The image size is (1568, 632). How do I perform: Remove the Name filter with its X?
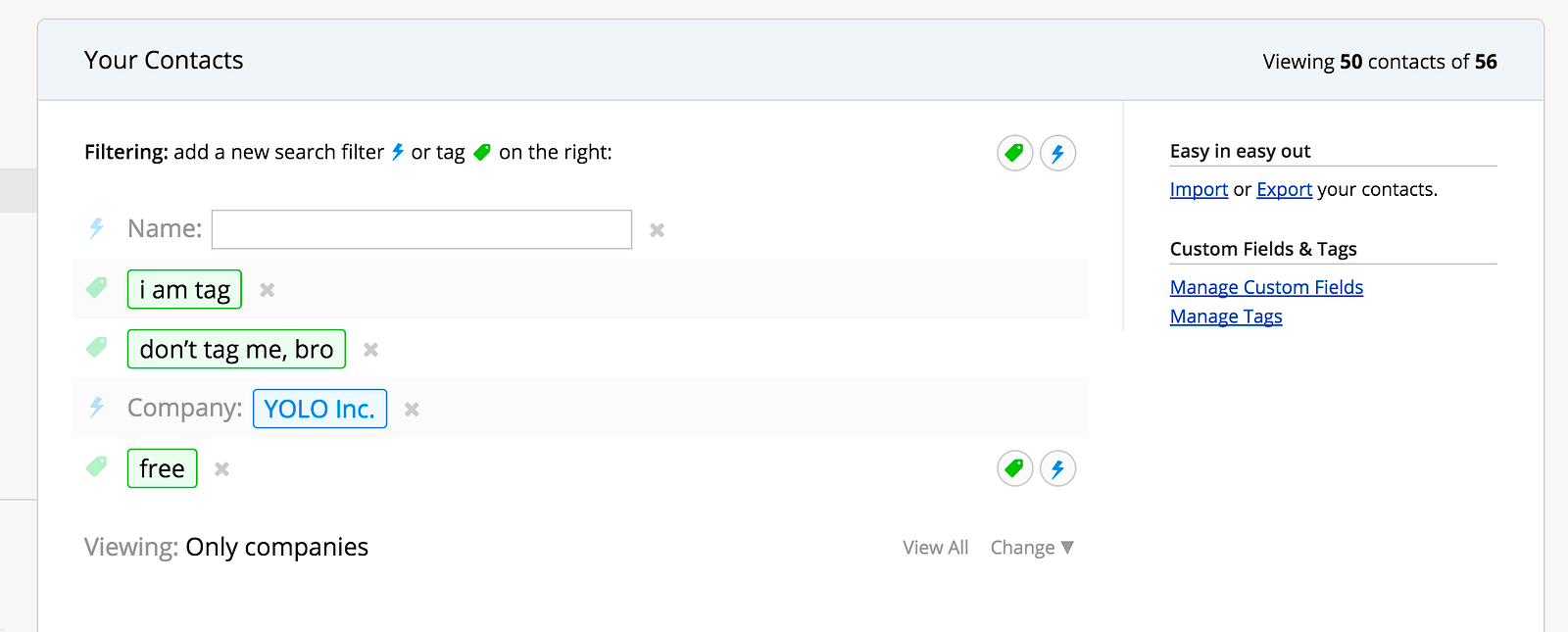pos(658,230)
